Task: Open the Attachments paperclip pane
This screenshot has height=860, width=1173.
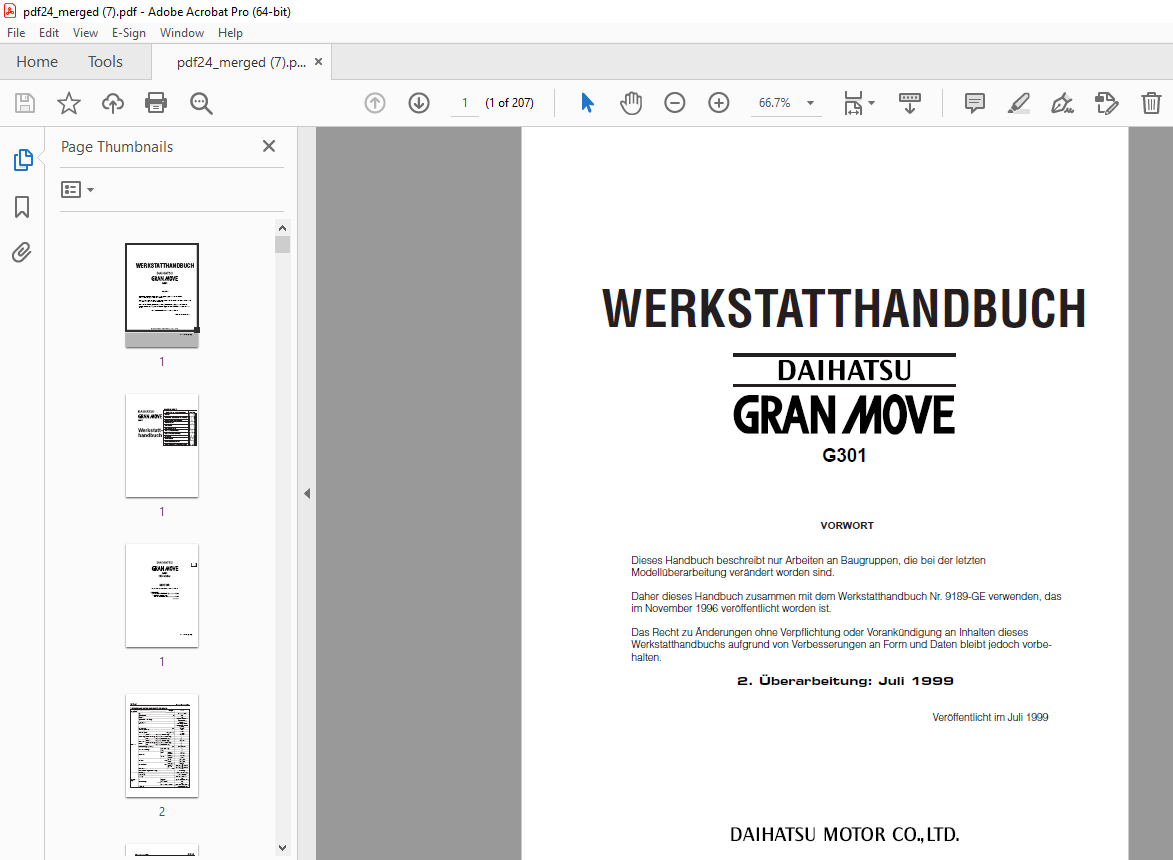Action: pos(22,253)
